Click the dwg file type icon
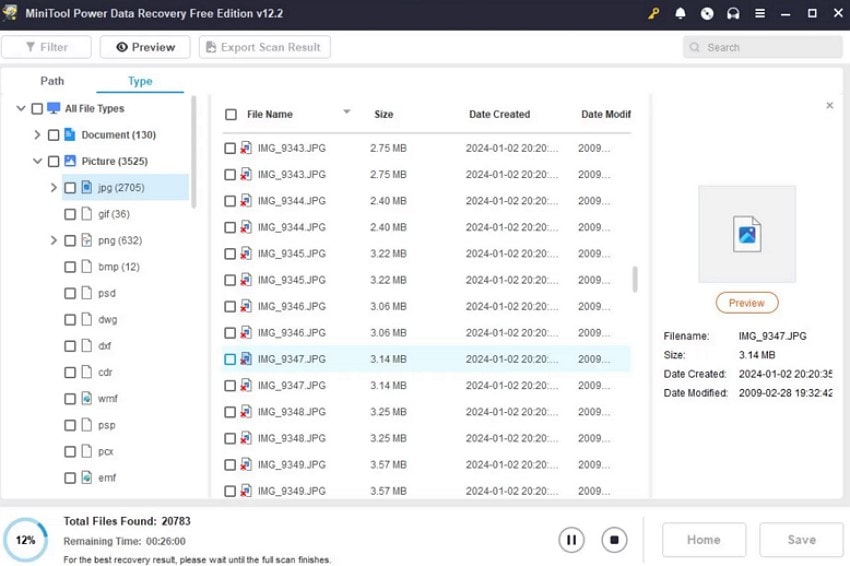This screenshot has height=566, width=850. point(86,319)
